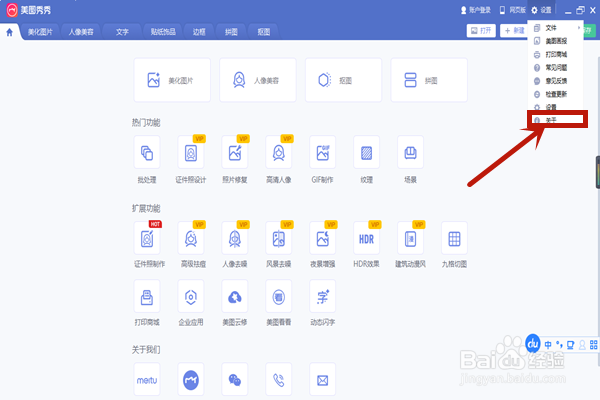Image resolution: width=600 pixels, height=400 pixels.
Task: Open the large 拼图 card
Action: [x=429, y=80]
